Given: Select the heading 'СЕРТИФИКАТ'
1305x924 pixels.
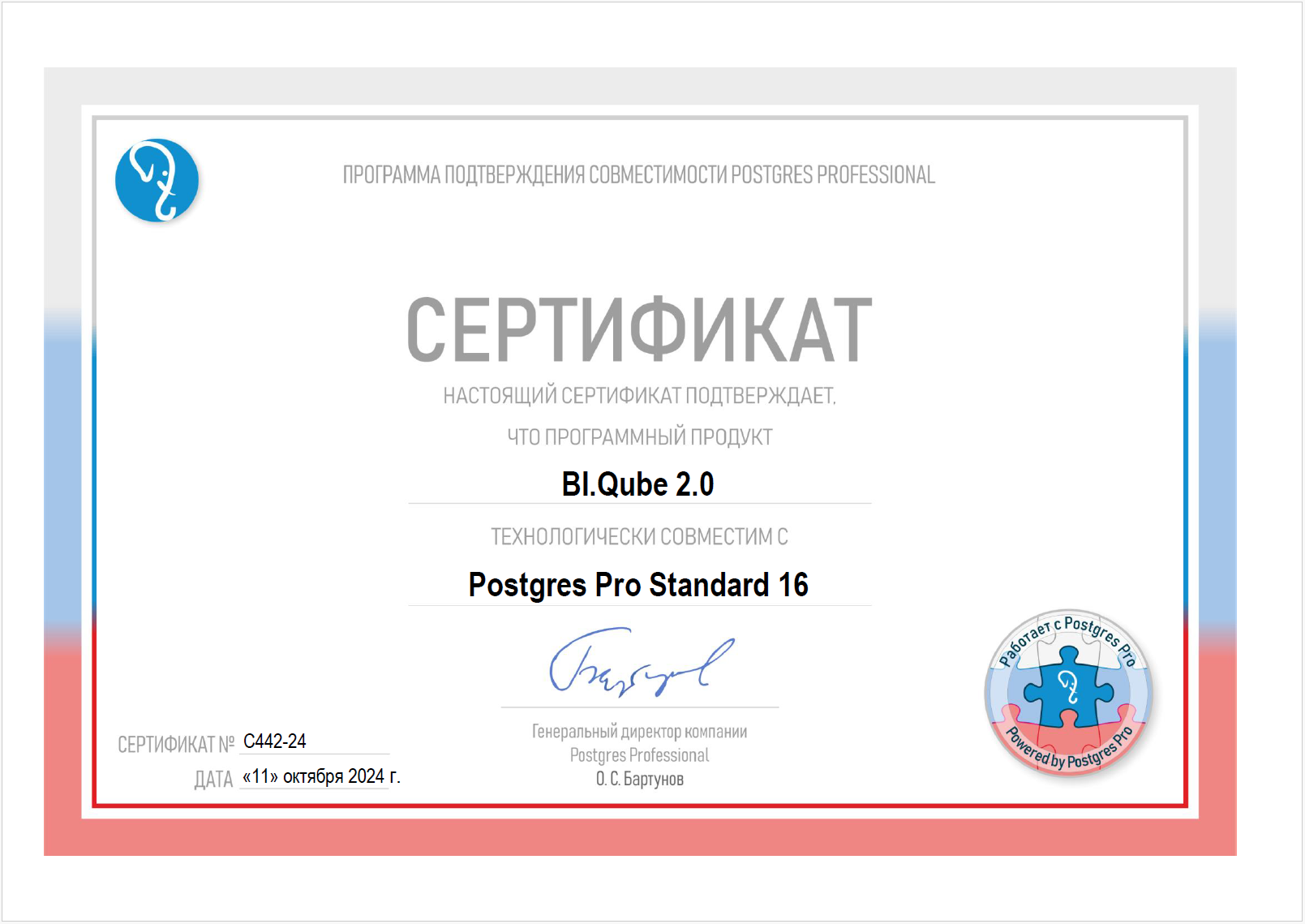Looking at the screenshot, I should click(639, 330).
